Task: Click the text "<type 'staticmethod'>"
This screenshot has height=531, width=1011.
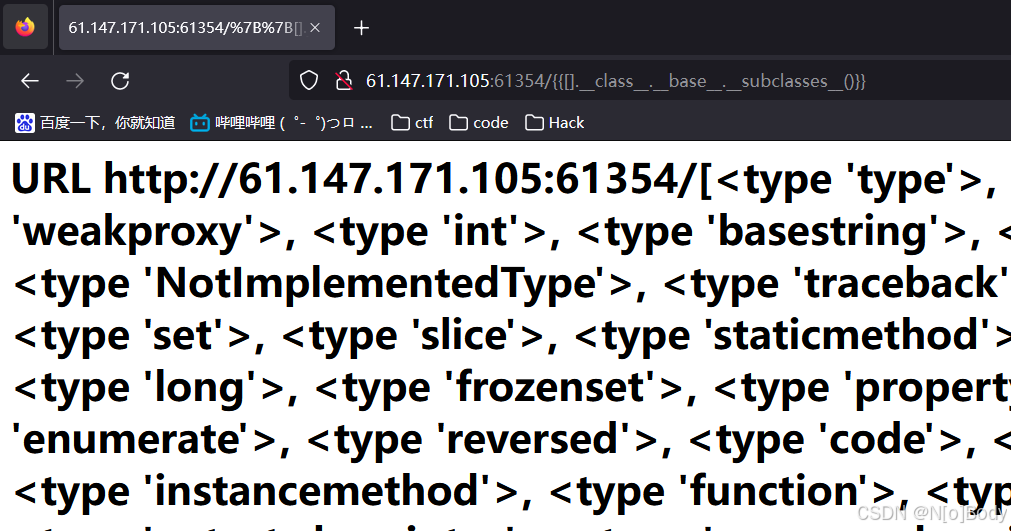Action: click(x=792, y=336)
